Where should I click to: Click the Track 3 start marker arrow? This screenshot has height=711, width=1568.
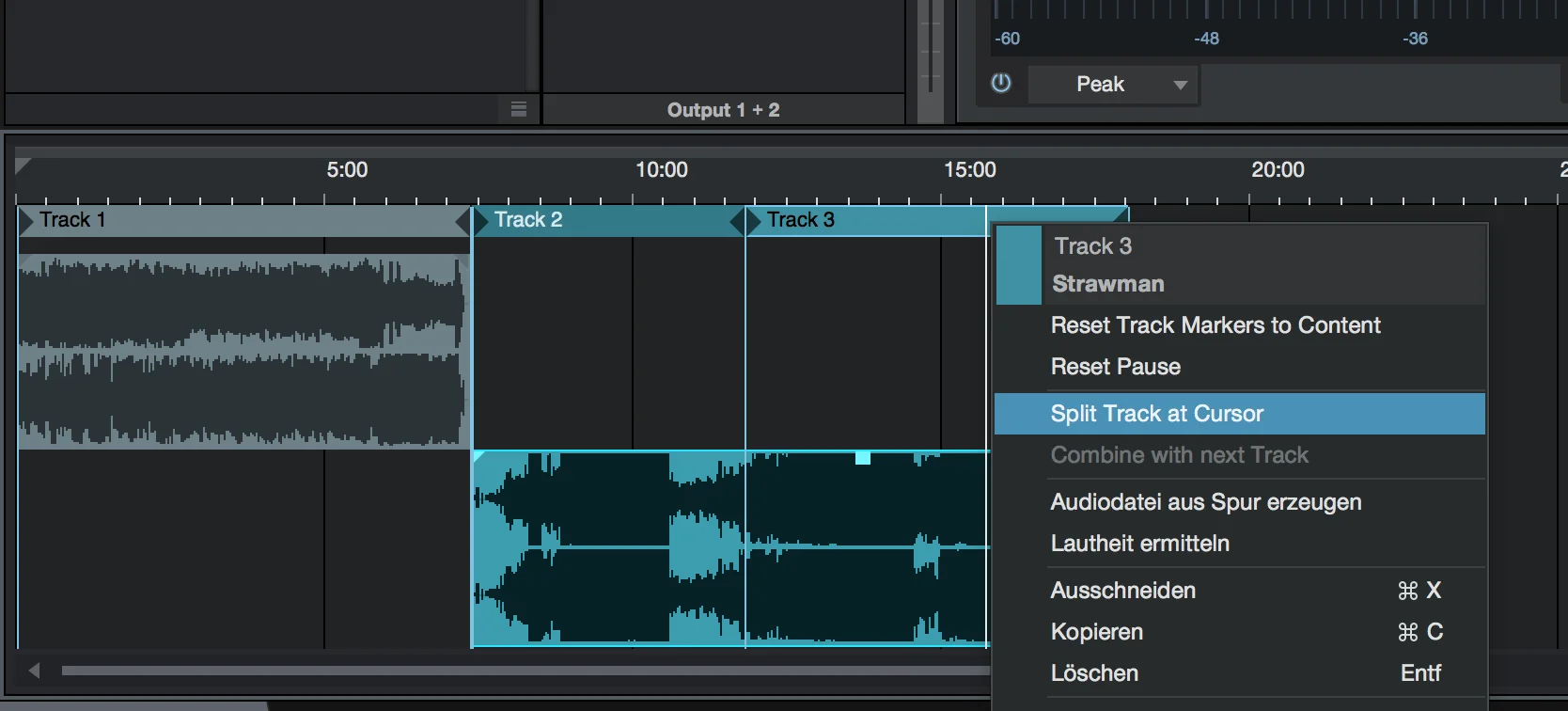753,220
